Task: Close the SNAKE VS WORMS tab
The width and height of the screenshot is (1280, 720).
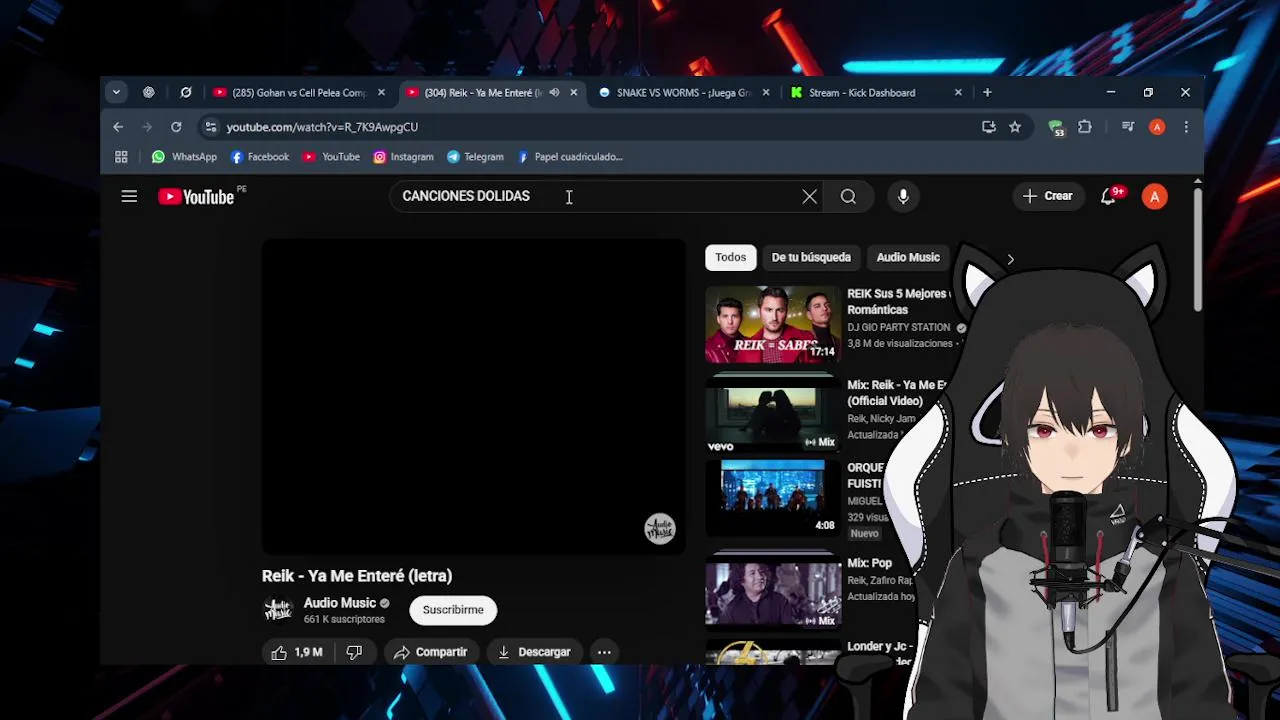Action: (766, 92)
